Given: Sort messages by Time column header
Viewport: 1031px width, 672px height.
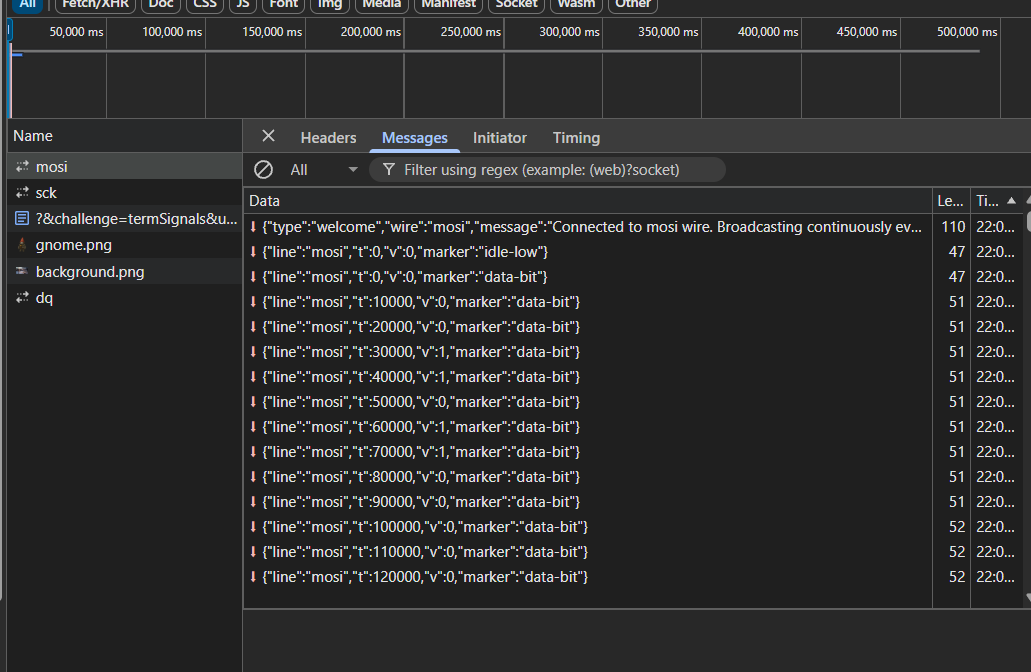Looking at the screenshot, I should tap(997, 201).
